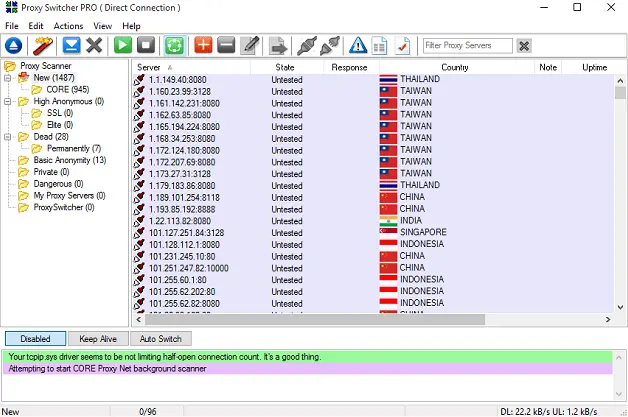Click the green circular refresh icon
The image size is (628, 417).
pos(174,46)
